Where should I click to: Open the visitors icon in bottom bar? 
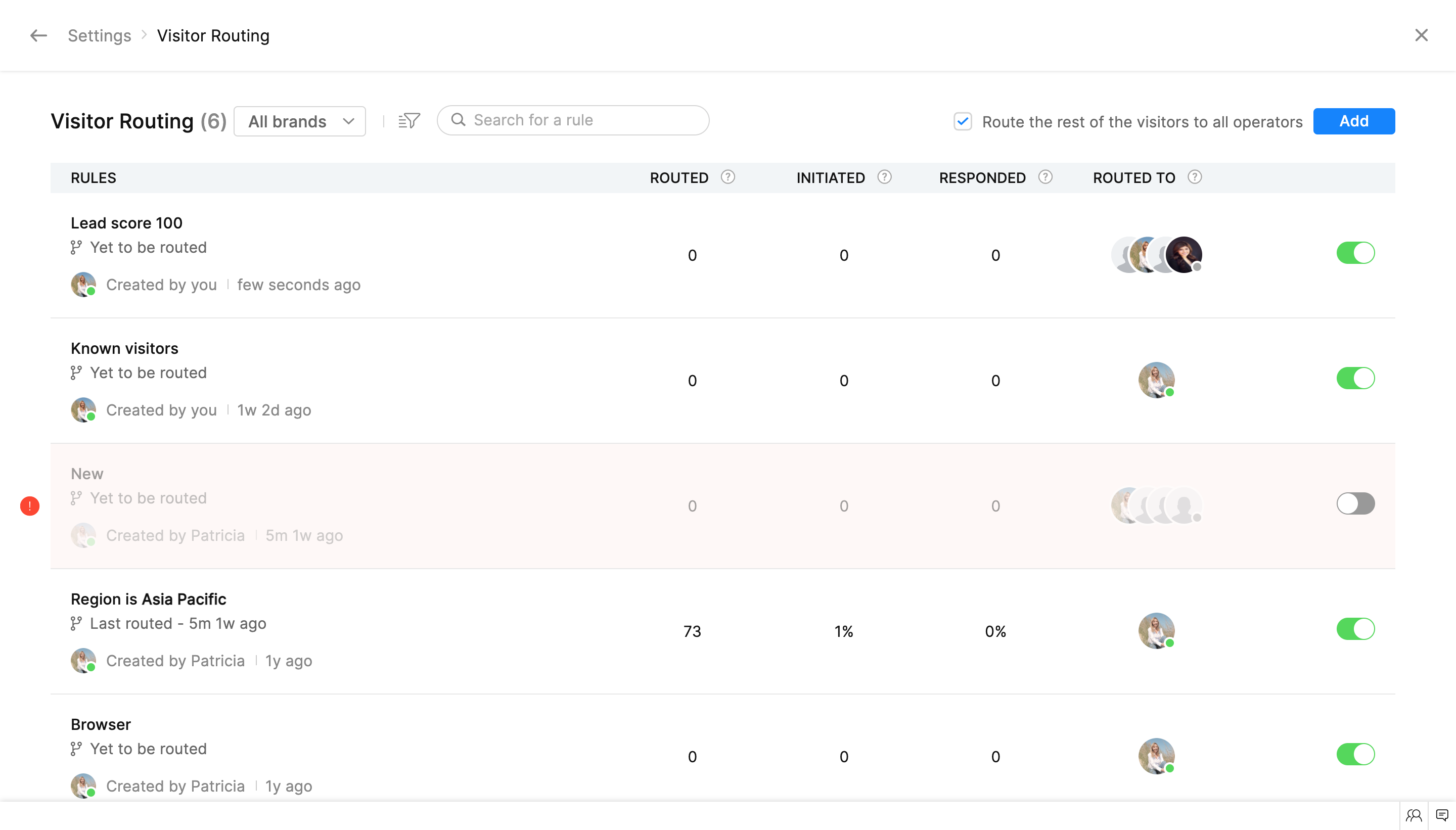click(x=1414, y=815)
